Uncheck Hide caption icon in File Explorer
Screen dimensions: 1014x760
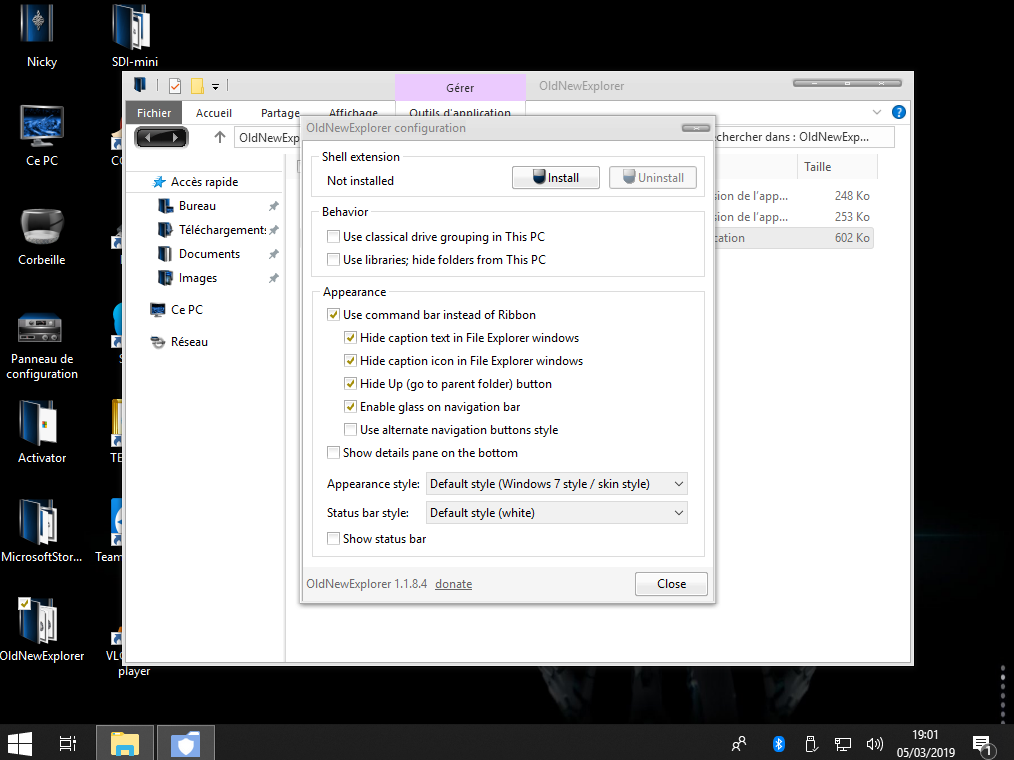tap(350, 360)
